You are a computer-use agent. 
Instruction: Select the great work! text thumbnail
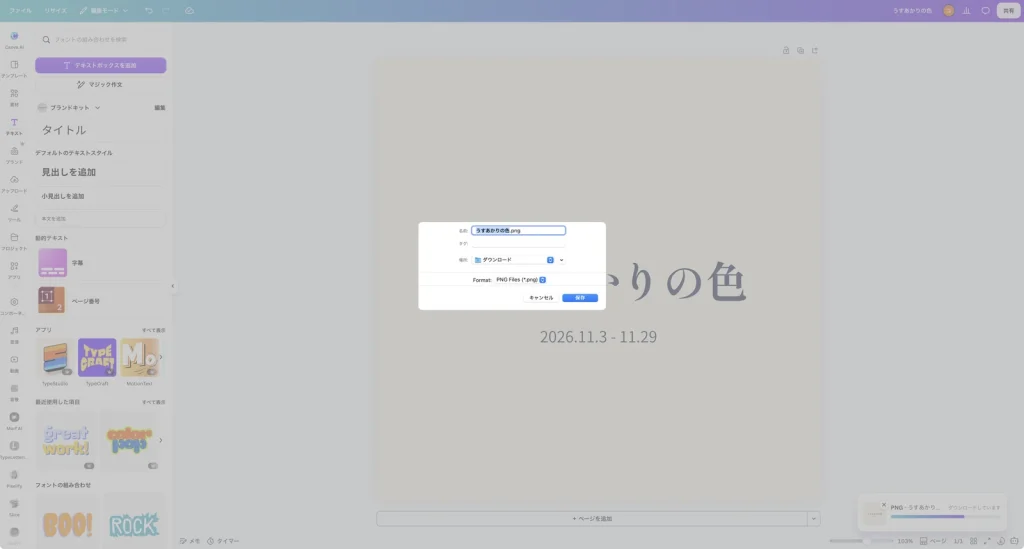[x=66, y=440]
